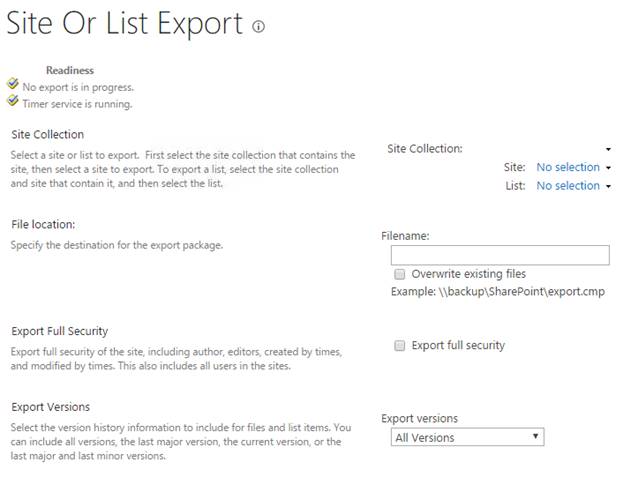This screenshot has height=477, width=623.
Task: Click the "No selection" link for Site
Action: (568, 167)
